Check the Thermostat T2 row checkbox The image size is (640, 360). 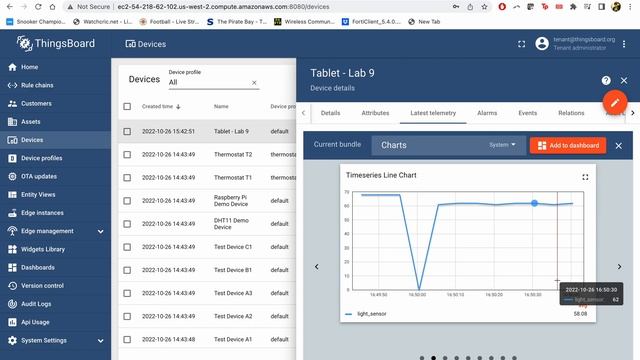(127, 155)
